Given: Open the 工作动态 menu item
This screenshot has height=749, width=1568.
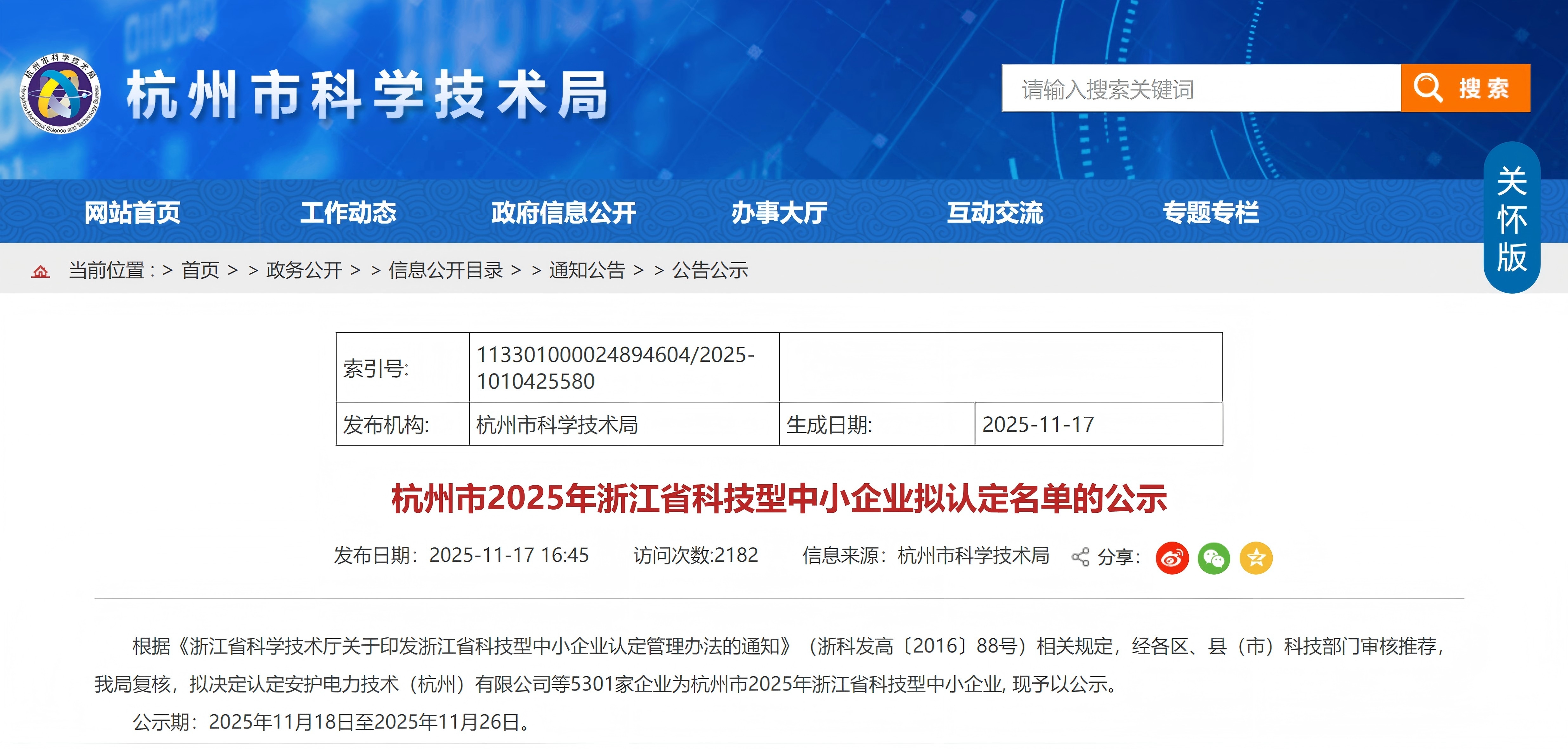Looking at the screenshot, I should [x=348, y=212].
